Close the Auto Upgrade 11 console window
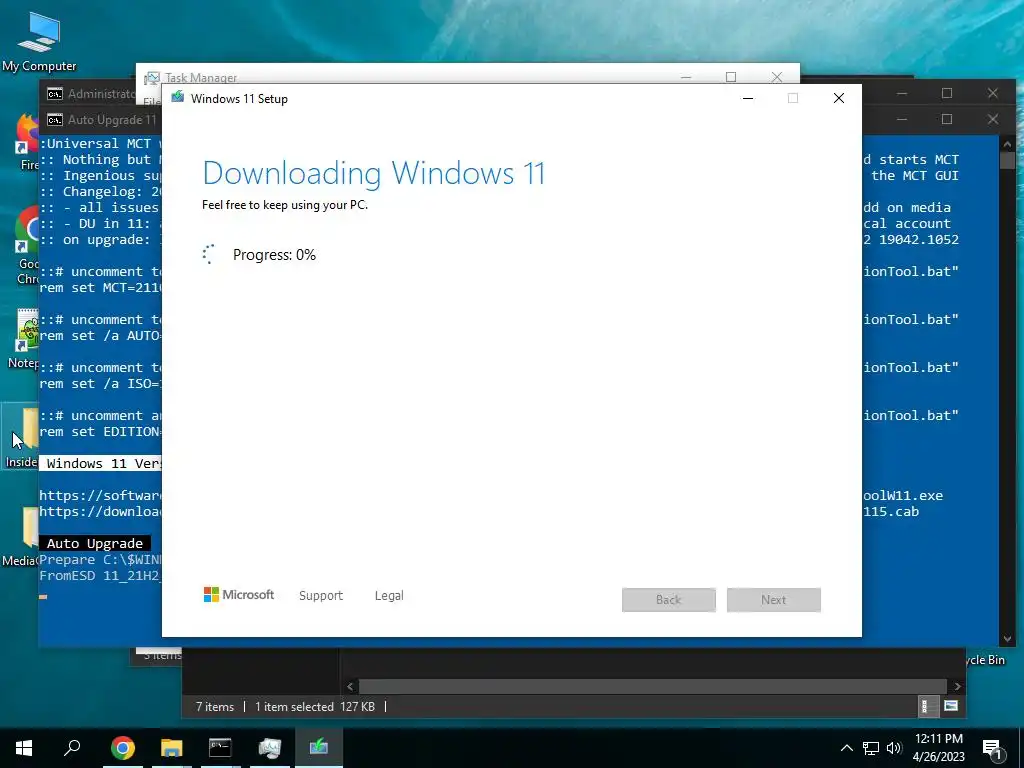This screenshot has height=768, width=1024. (993, 119)
